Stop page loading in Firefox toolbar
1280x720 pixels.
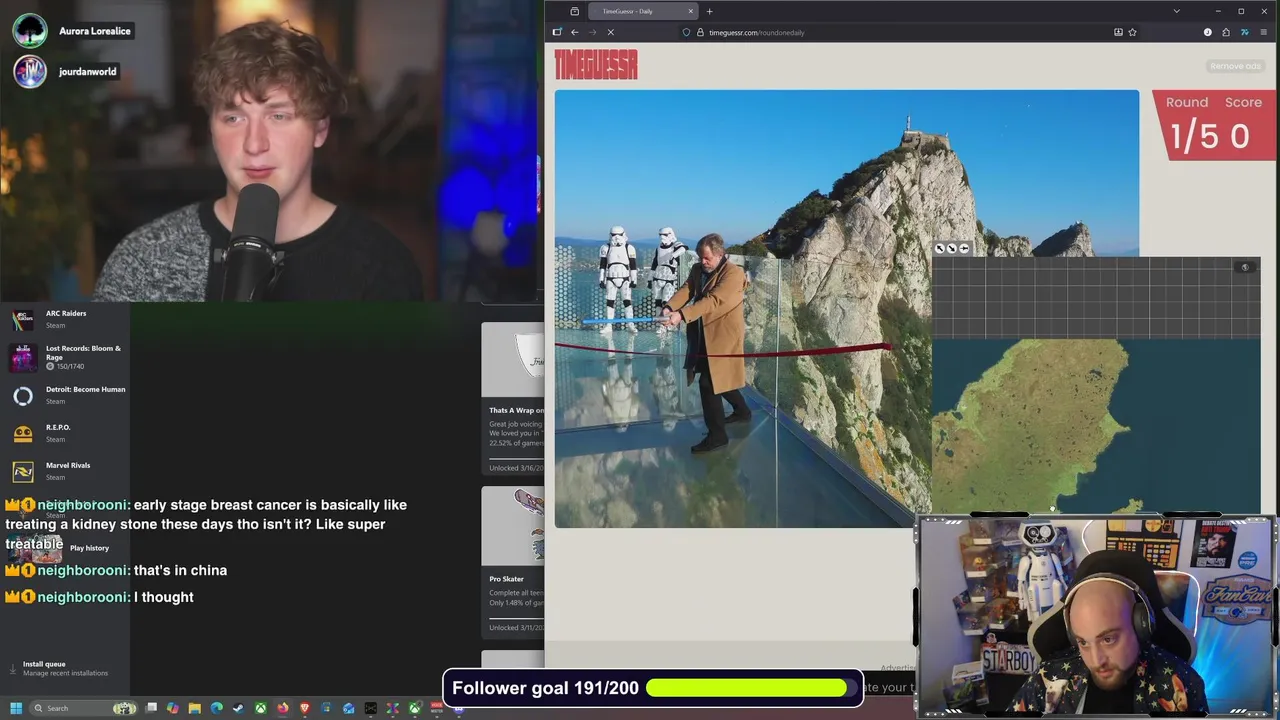tap(610, 32)
